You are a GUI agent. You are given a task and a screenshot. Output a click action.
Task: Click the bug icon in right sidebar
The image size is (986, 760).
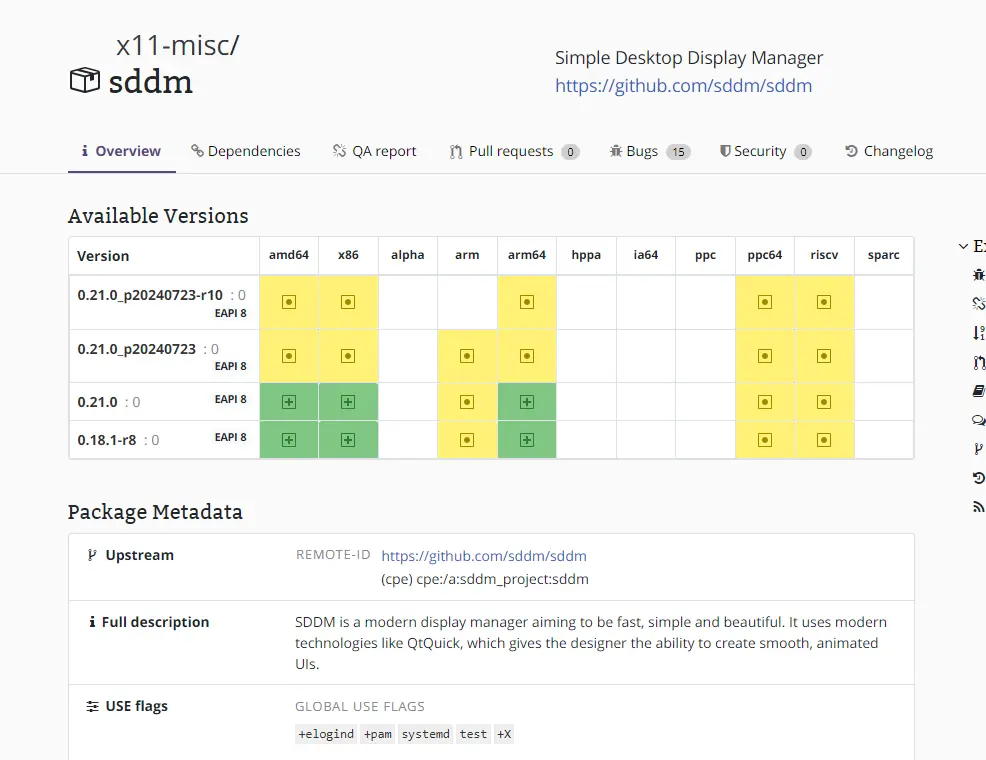[978, 275]
